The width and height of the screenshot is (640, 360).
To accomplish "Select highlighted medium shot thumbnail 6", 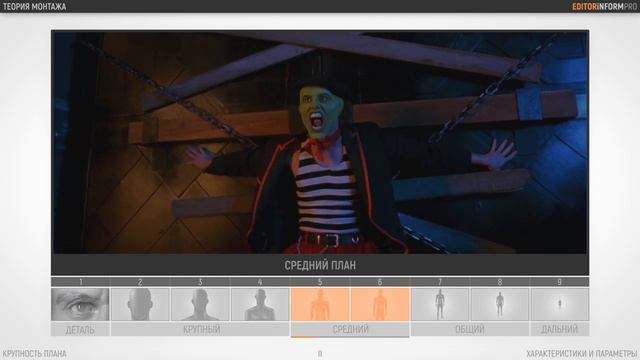I will point(380,304).
